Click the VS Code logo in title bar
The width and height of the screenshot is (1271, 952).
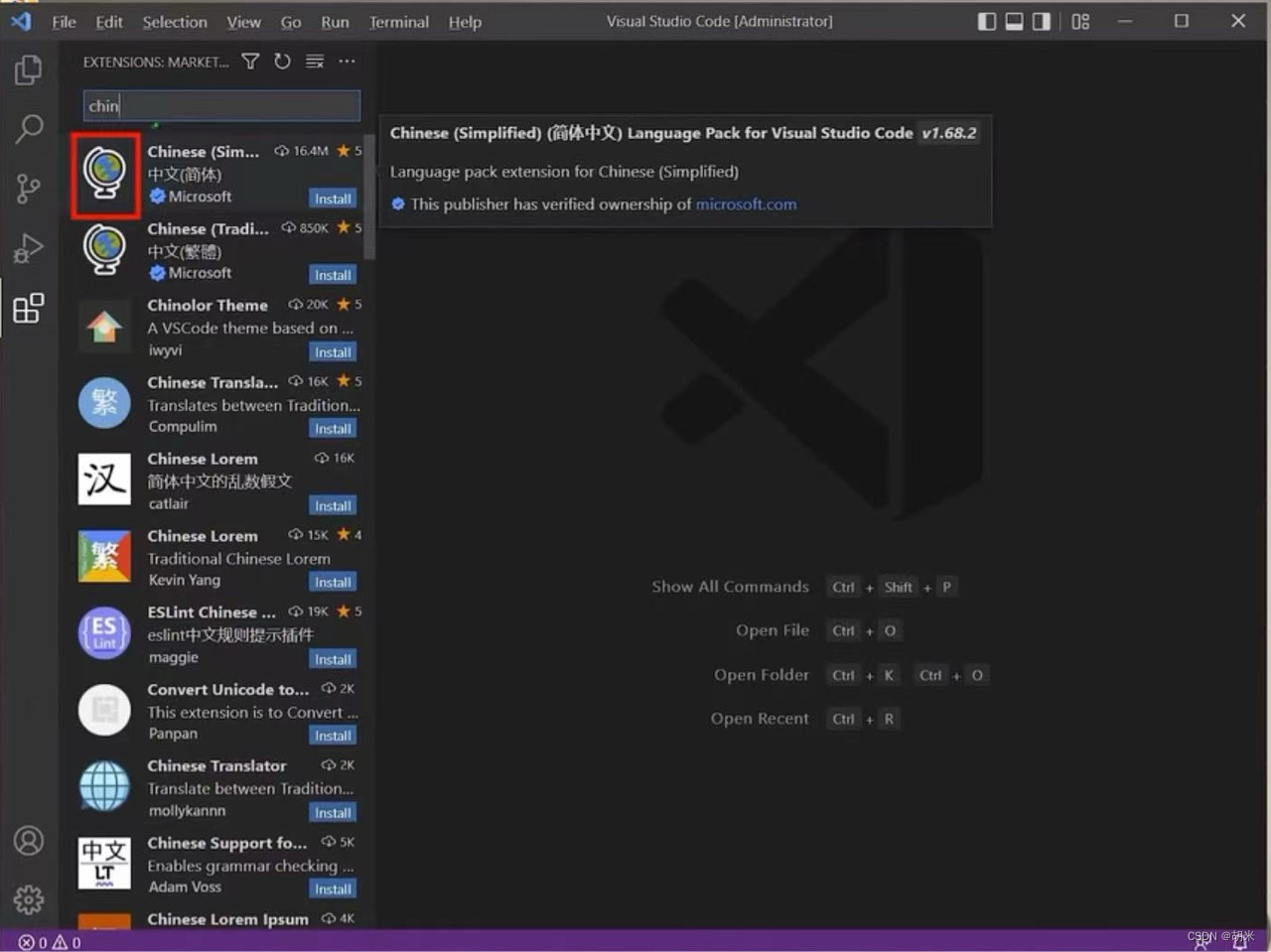[22, 21]
